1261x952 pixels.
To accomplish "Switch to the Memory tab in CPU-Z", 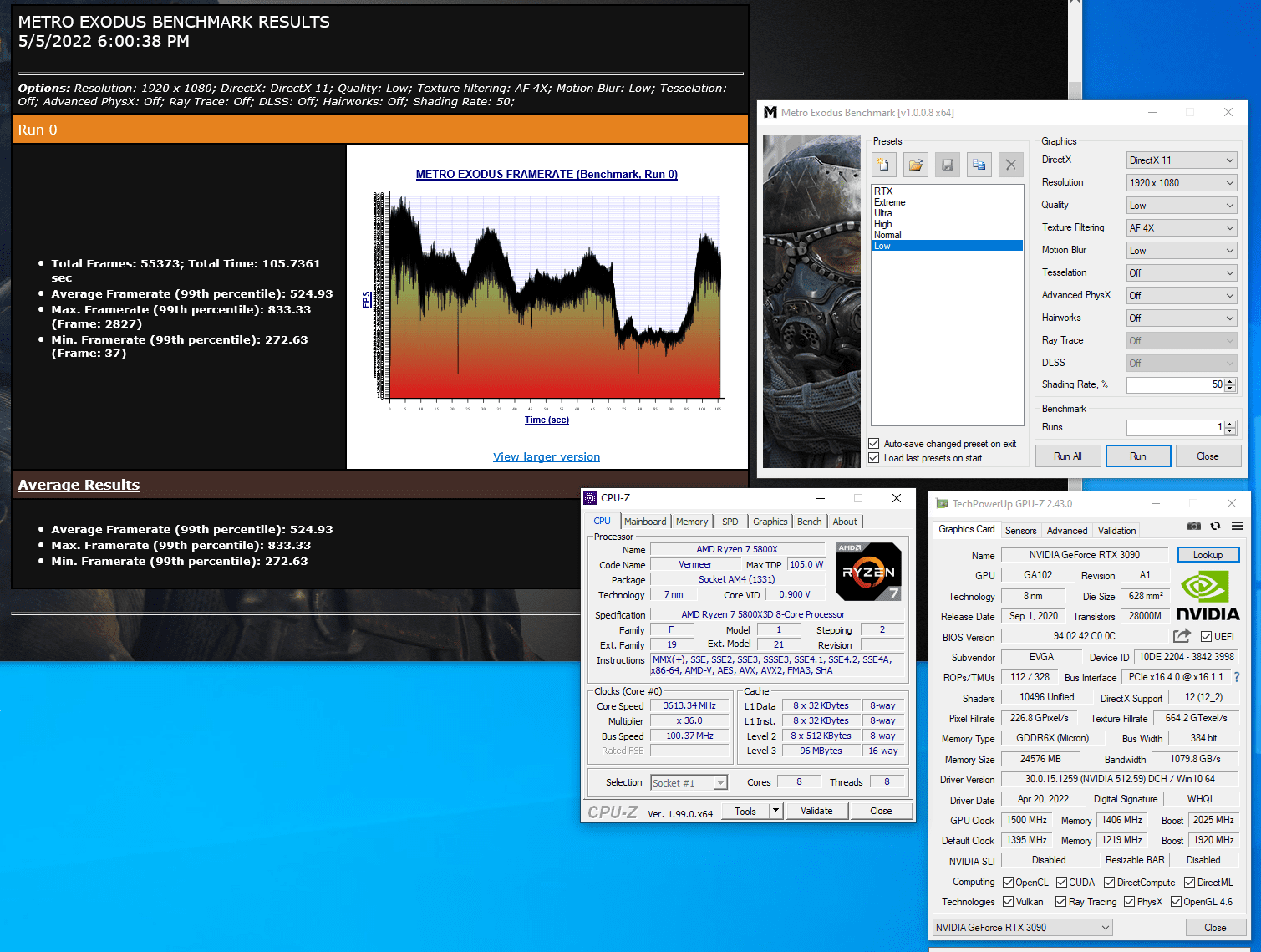I will pos(692,522).
